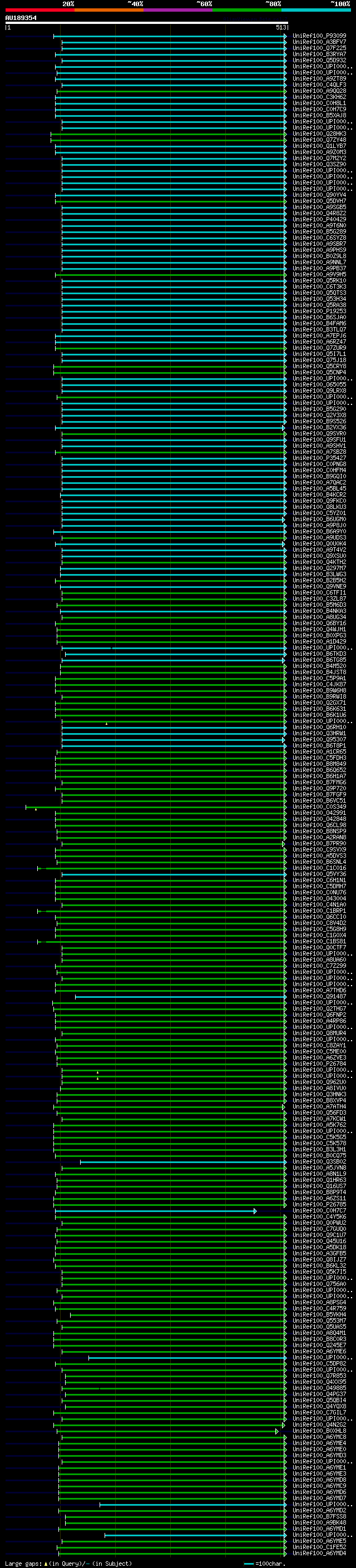This screenshot has width=356, height=1568.
Task: Click the alignment bar for UniRef100_P93099
Action: (169, 36)
